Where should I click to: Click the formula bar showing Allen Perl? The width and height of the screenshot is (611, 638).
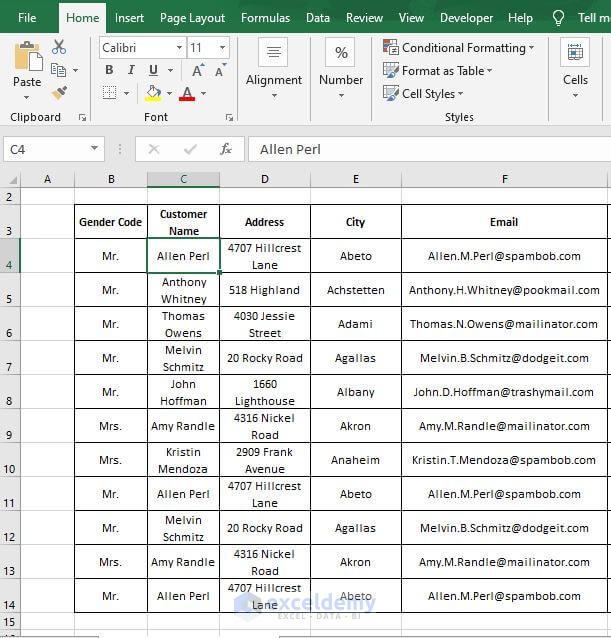[x=429, y=149]
